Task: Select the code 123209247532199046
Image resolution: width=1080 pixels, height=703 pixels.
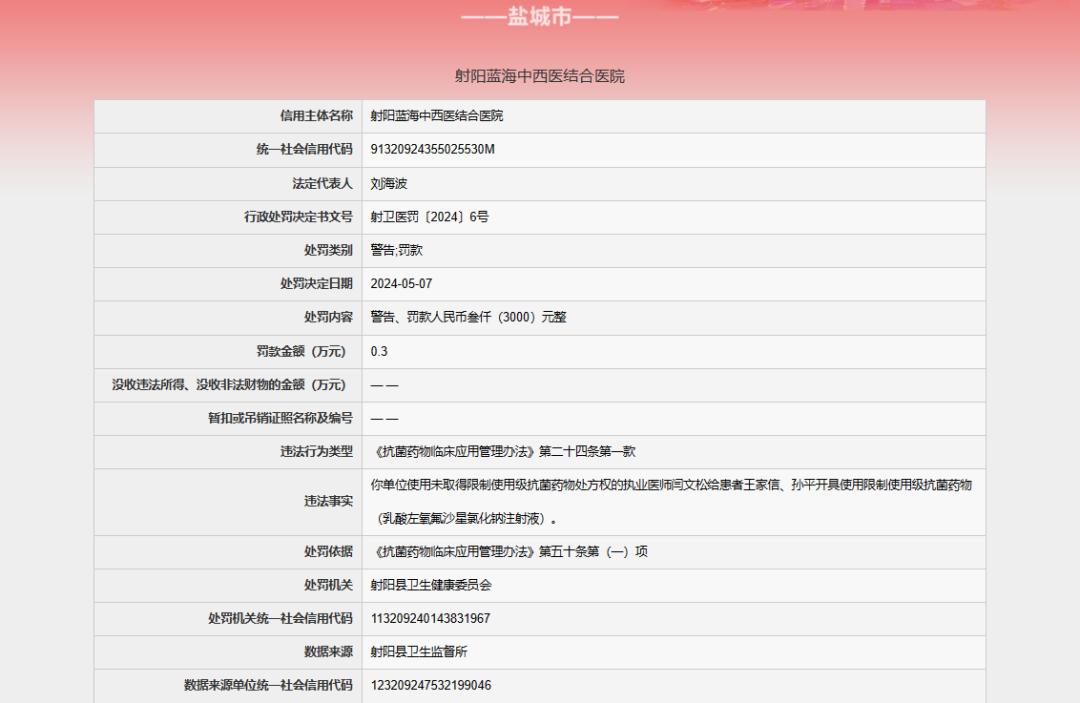Action: 431,685
